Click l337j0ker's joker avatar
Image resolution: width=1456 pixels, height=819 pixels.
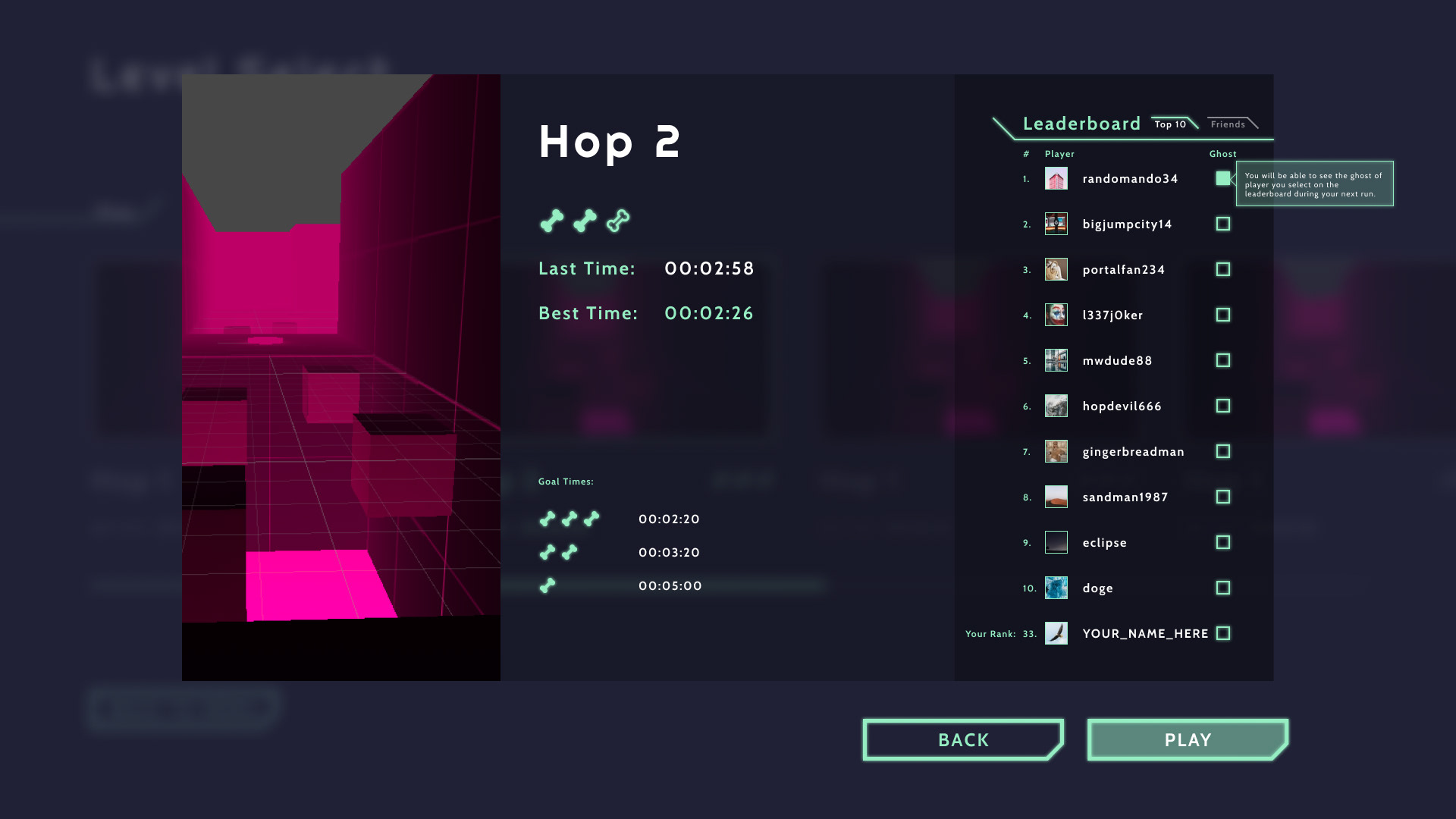[1056, 315]
